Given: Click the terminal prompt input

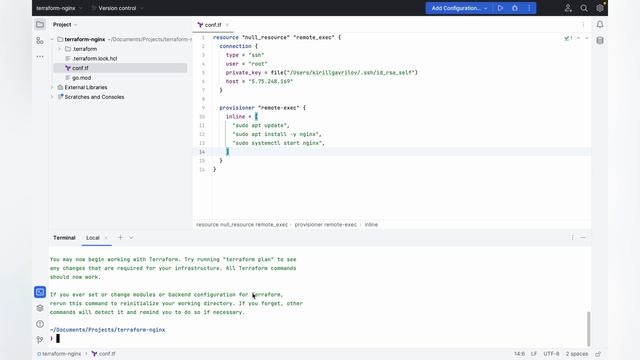Looking at the screenshot, I should [58, 338].
